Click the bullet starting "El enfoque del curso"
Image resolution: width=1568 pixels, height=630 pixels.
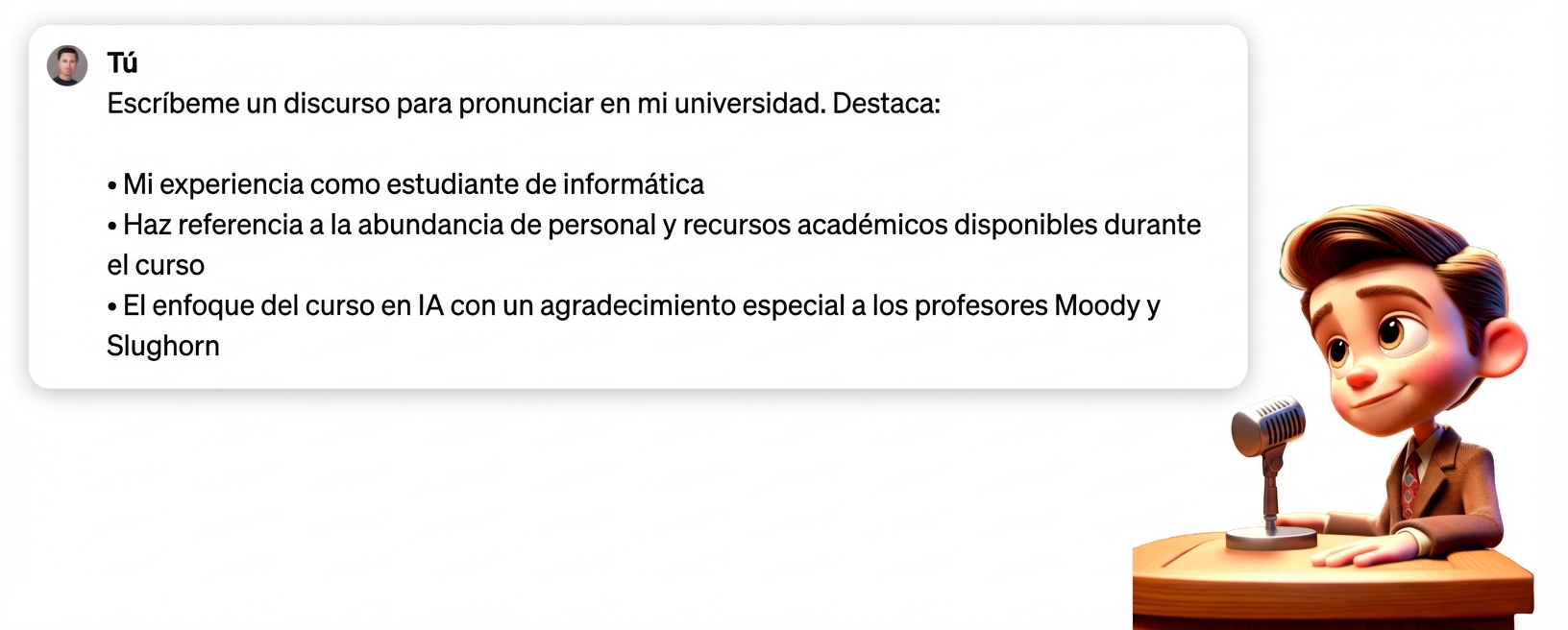click(634, 305)
